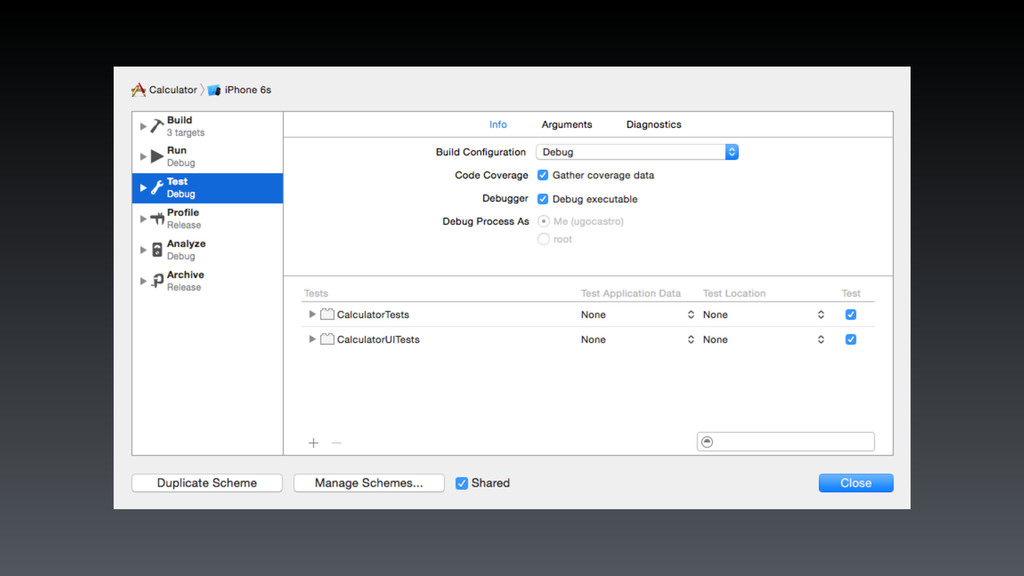This screenshot has height=576, width=1024.
Task: Click the CalculatorTests bundle icon
Action: pyautogui.click(x=327, y=314)
